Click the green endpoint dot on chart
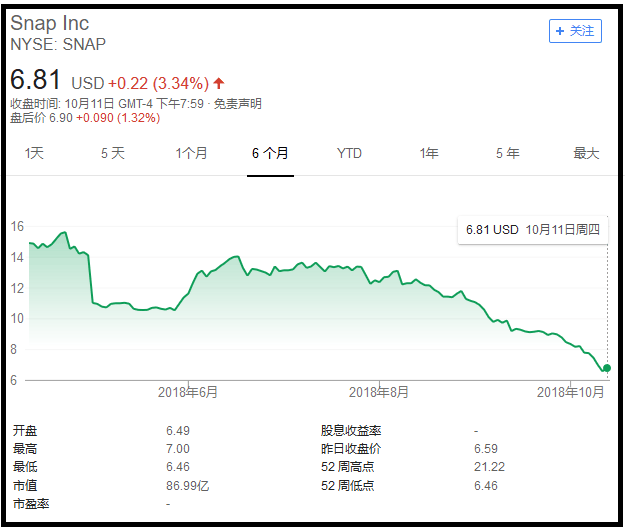 click(x=607, y=368)
